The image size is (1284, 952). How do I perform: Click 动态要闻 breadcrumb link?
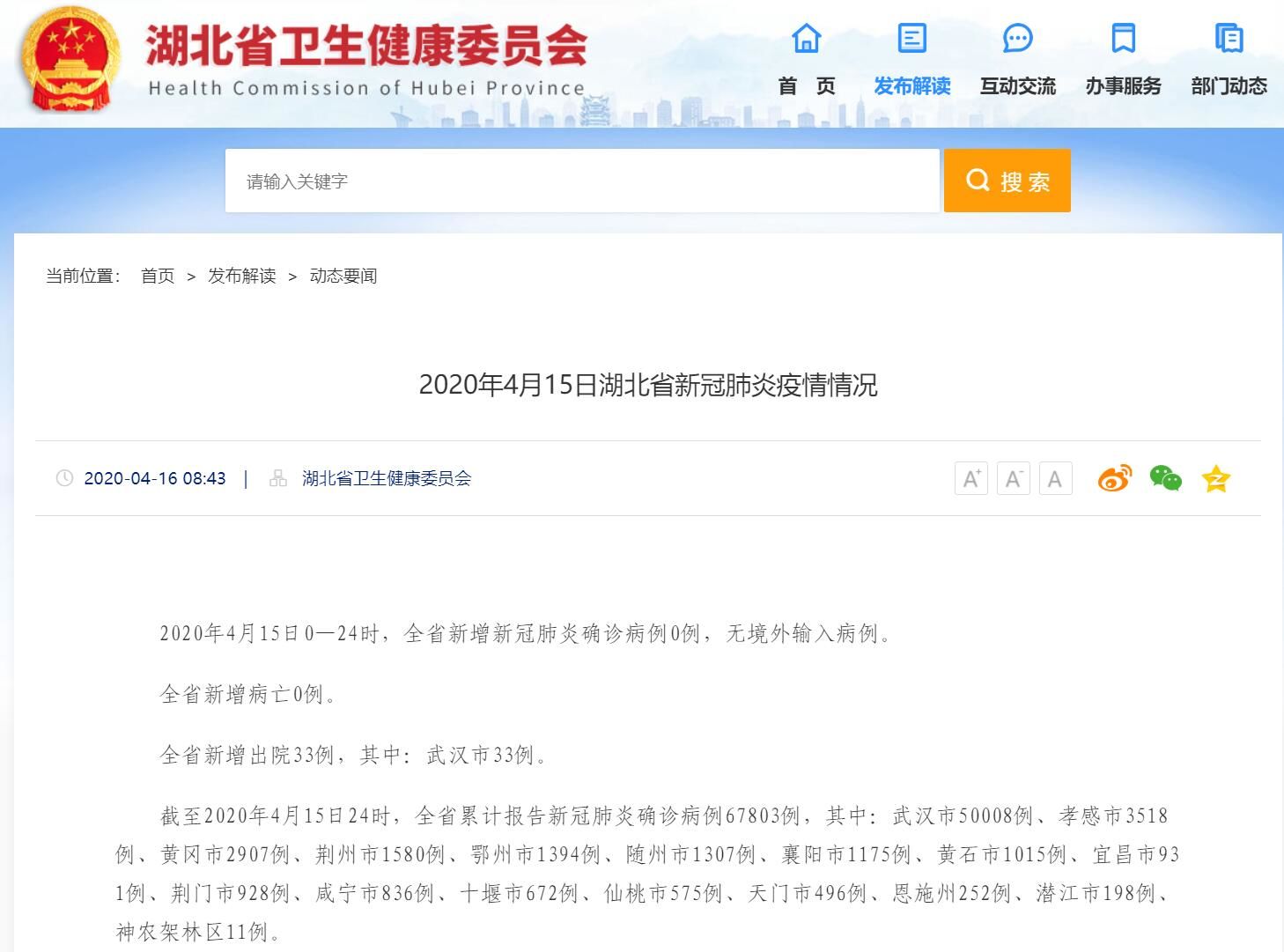pyautogui.click(x=343, y=277)
